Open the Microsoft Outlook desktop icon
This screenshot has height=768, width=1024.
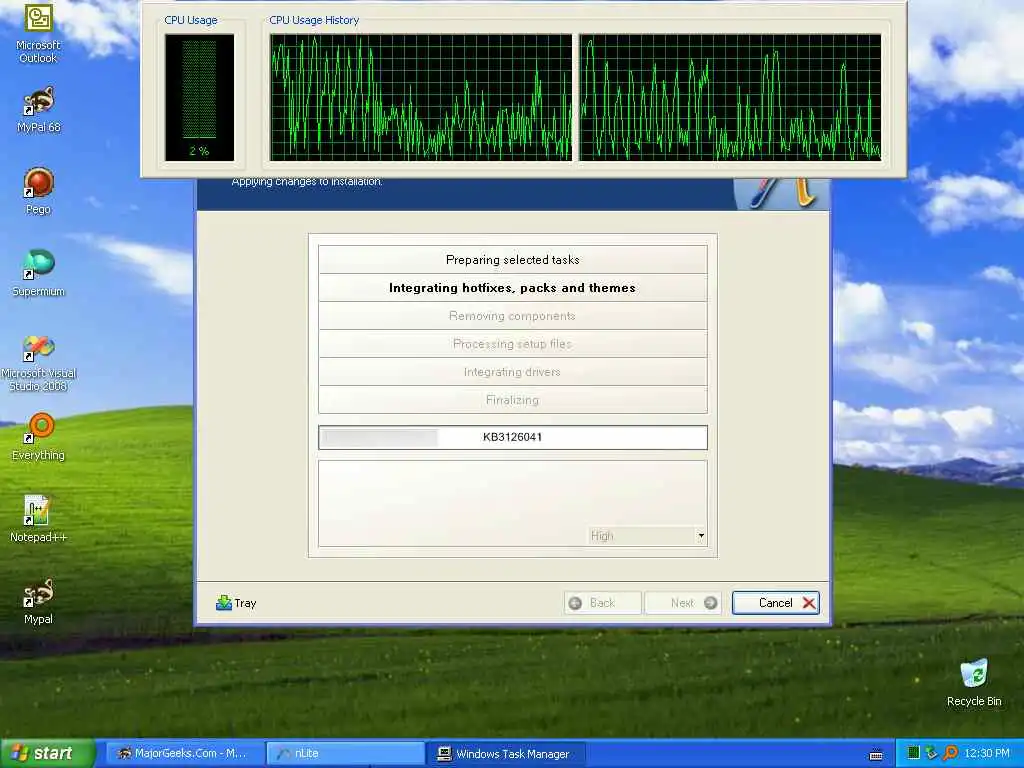pyautogui.click(x=38, y=33)
